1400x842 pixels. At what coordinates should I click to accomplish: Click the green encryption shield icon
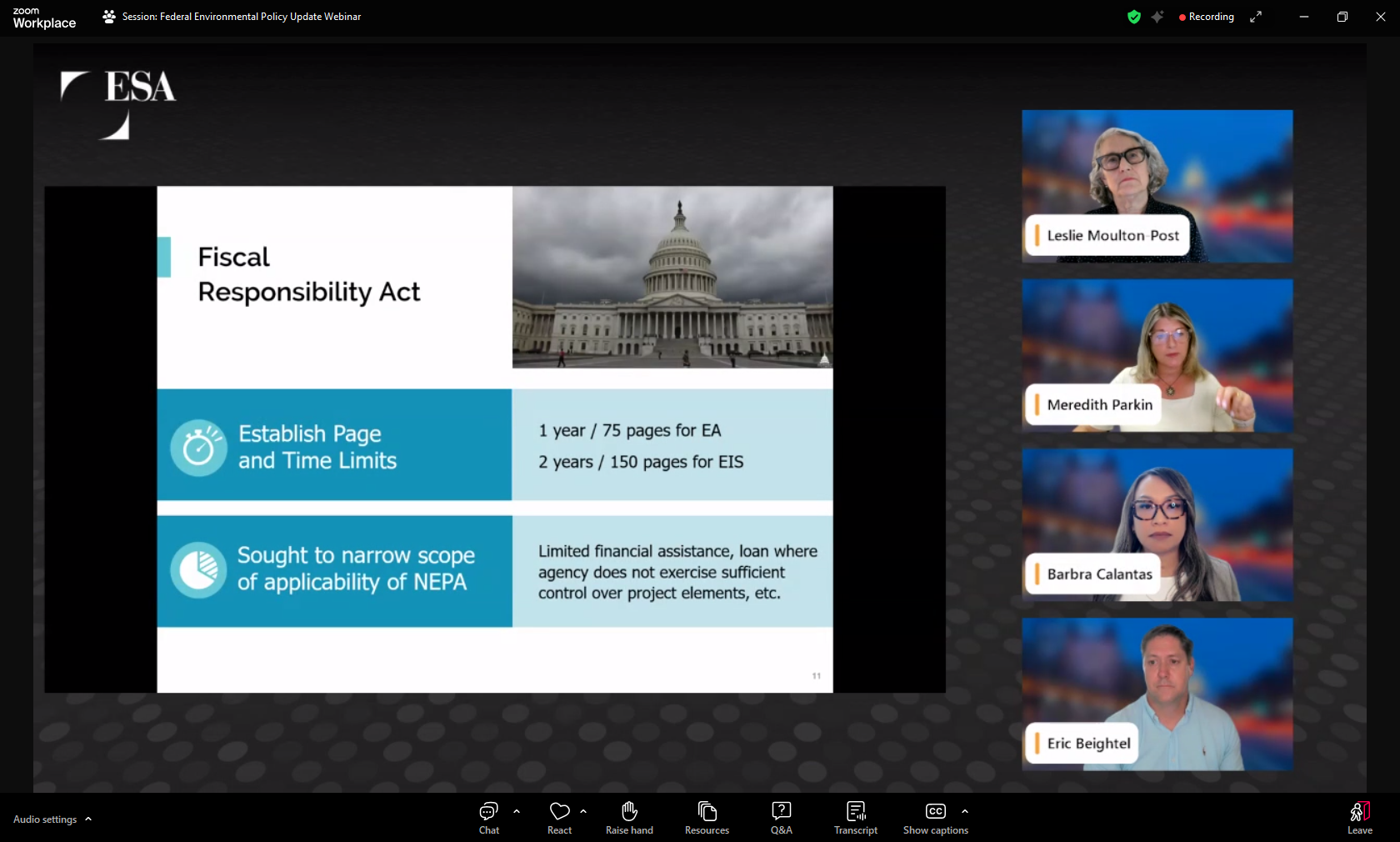(x=1133, y=17)
